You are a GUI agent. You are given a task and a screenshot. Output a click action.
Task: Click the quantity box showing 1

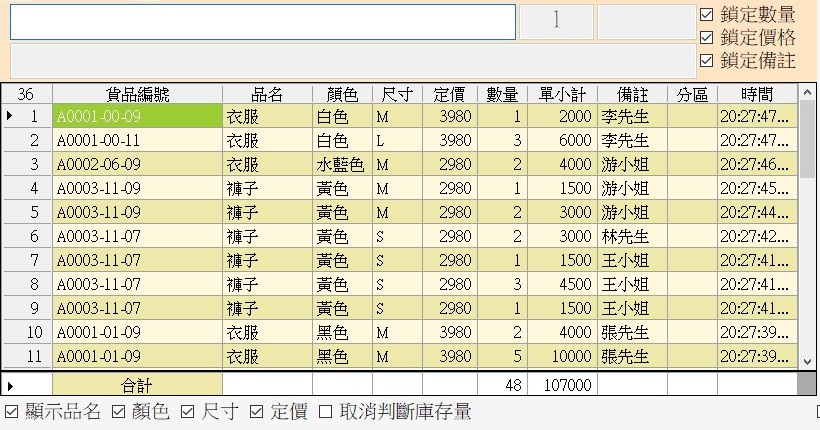[x=556, y=22]
